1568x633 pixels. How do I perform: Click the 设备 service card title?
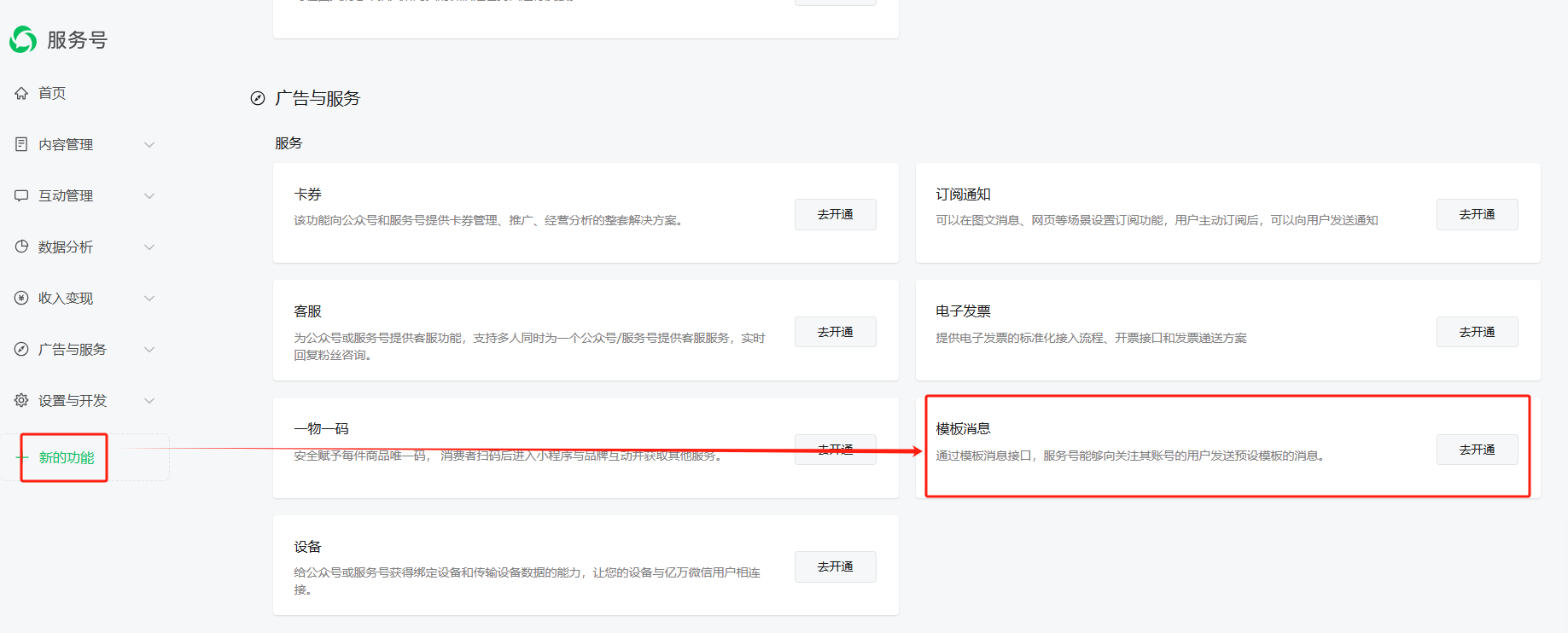click(x=307, y=547)
